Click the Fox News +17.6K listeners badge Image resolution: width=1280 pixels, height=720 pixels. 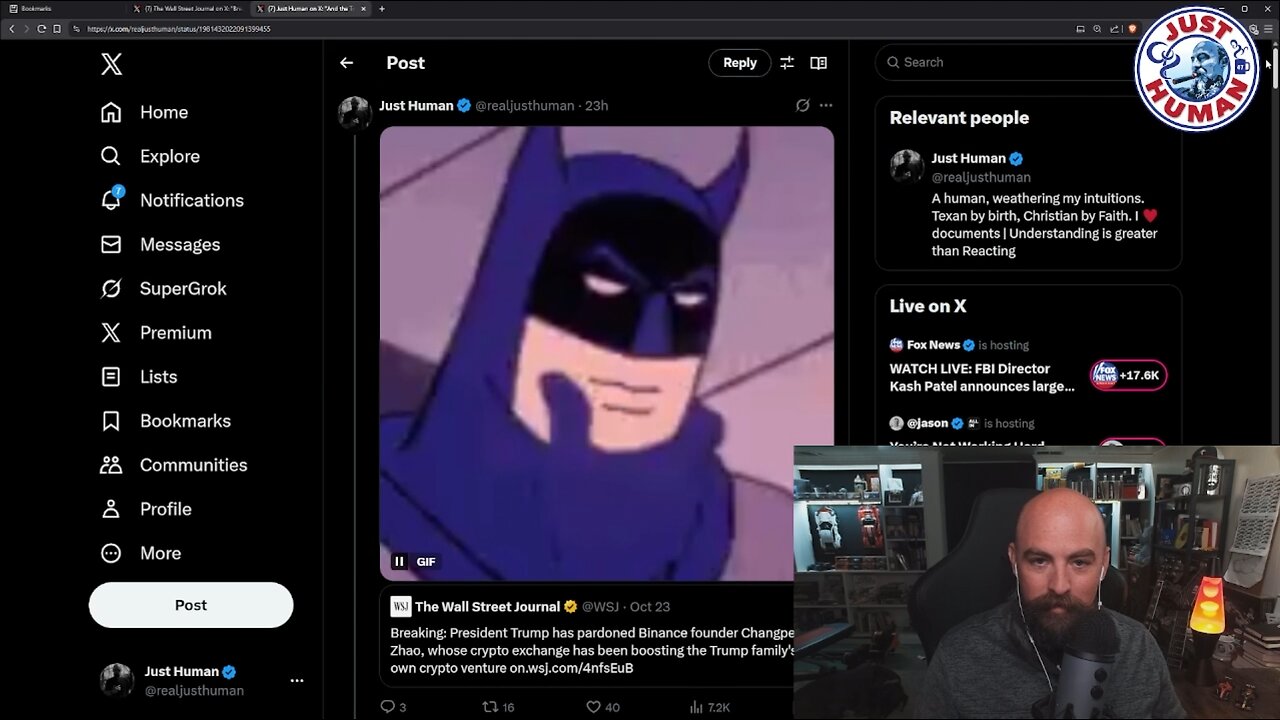(x=1129, y=375)
